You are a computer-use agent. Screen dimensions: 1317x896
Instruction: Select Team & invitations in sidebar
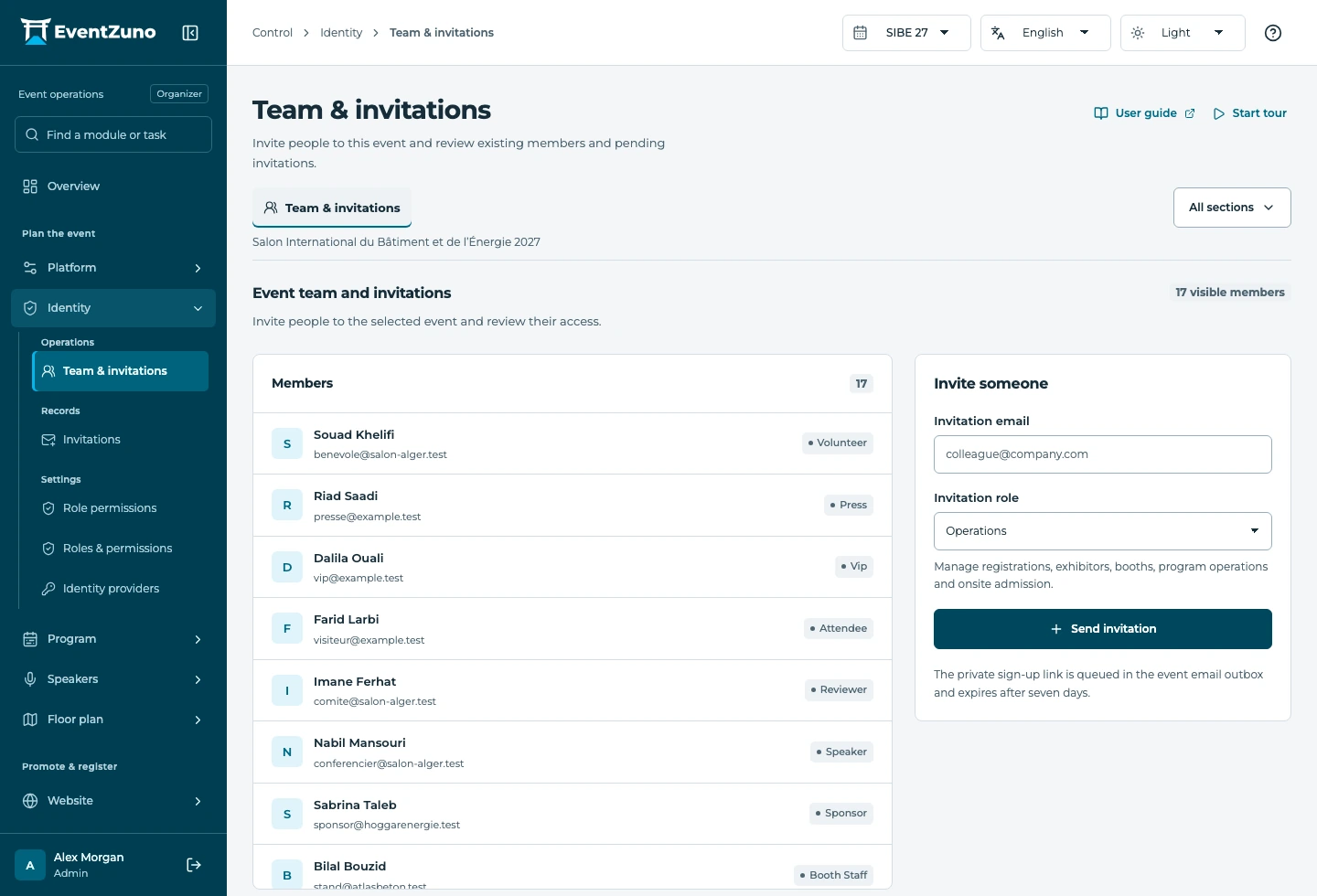click(121, 371)
